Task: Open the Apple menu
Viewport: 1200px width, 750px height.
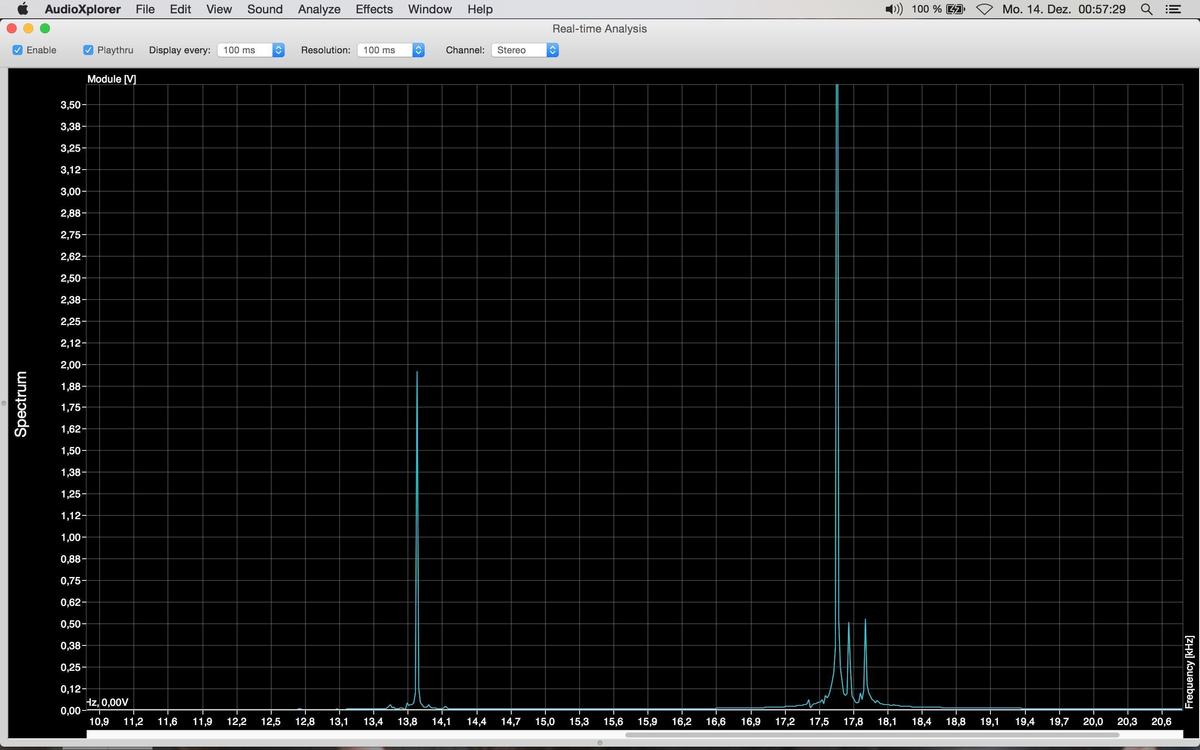Action: point(22,9)
